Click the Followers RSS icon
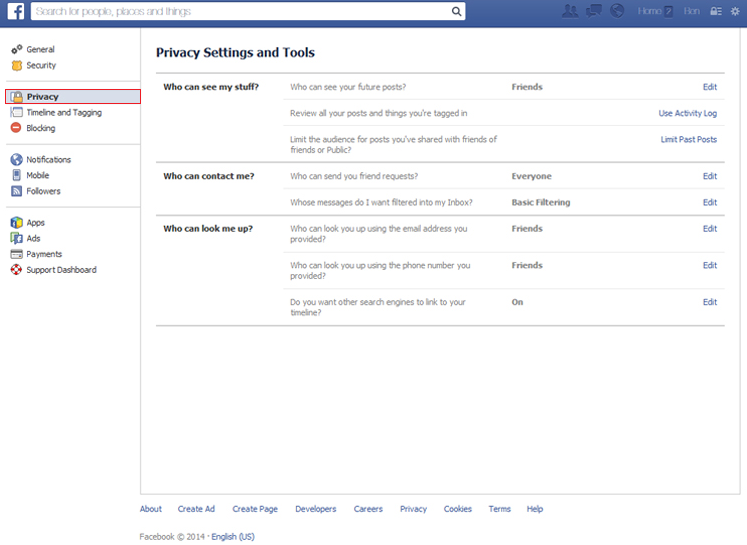747x545 pixels. tap(17, 191)
